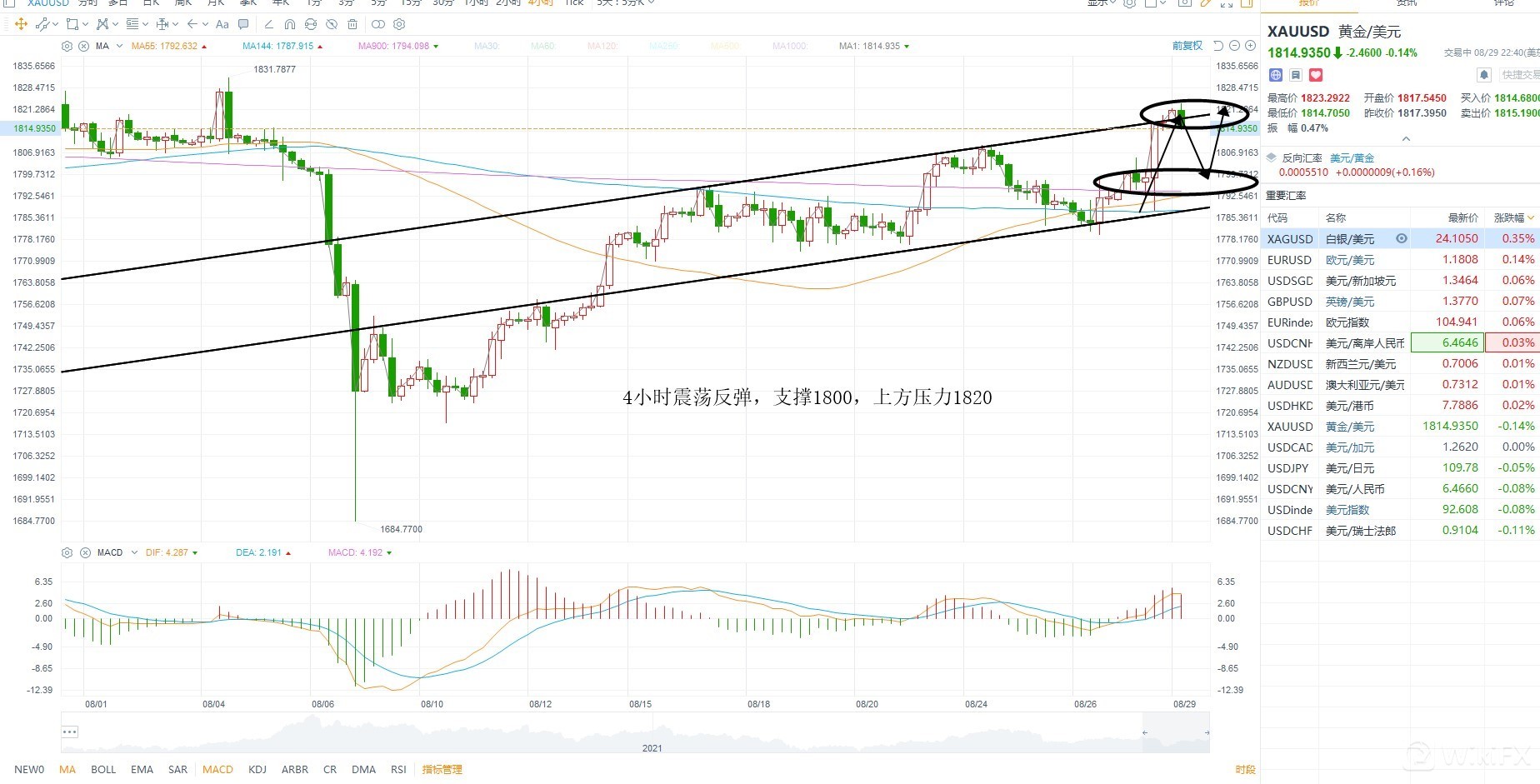
Task: Set a price alert bell
Action: click(x=1484, y=75)
